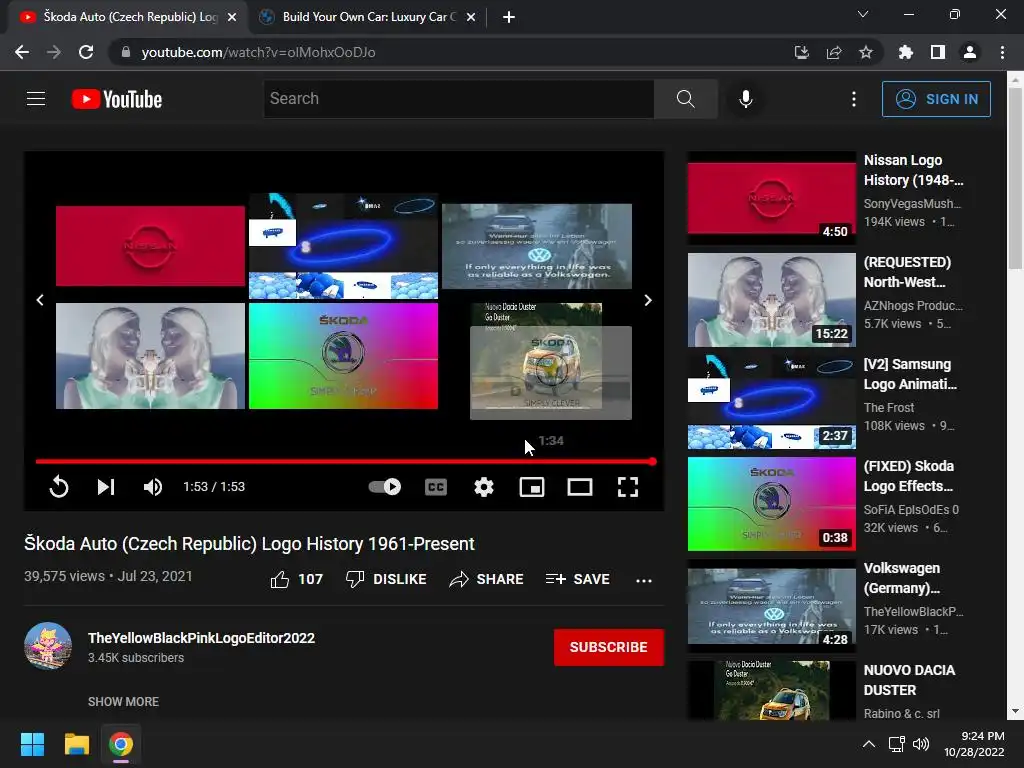Skip to the next video
The height and width of the screenshot is (768, 1024).
point(106,487)
